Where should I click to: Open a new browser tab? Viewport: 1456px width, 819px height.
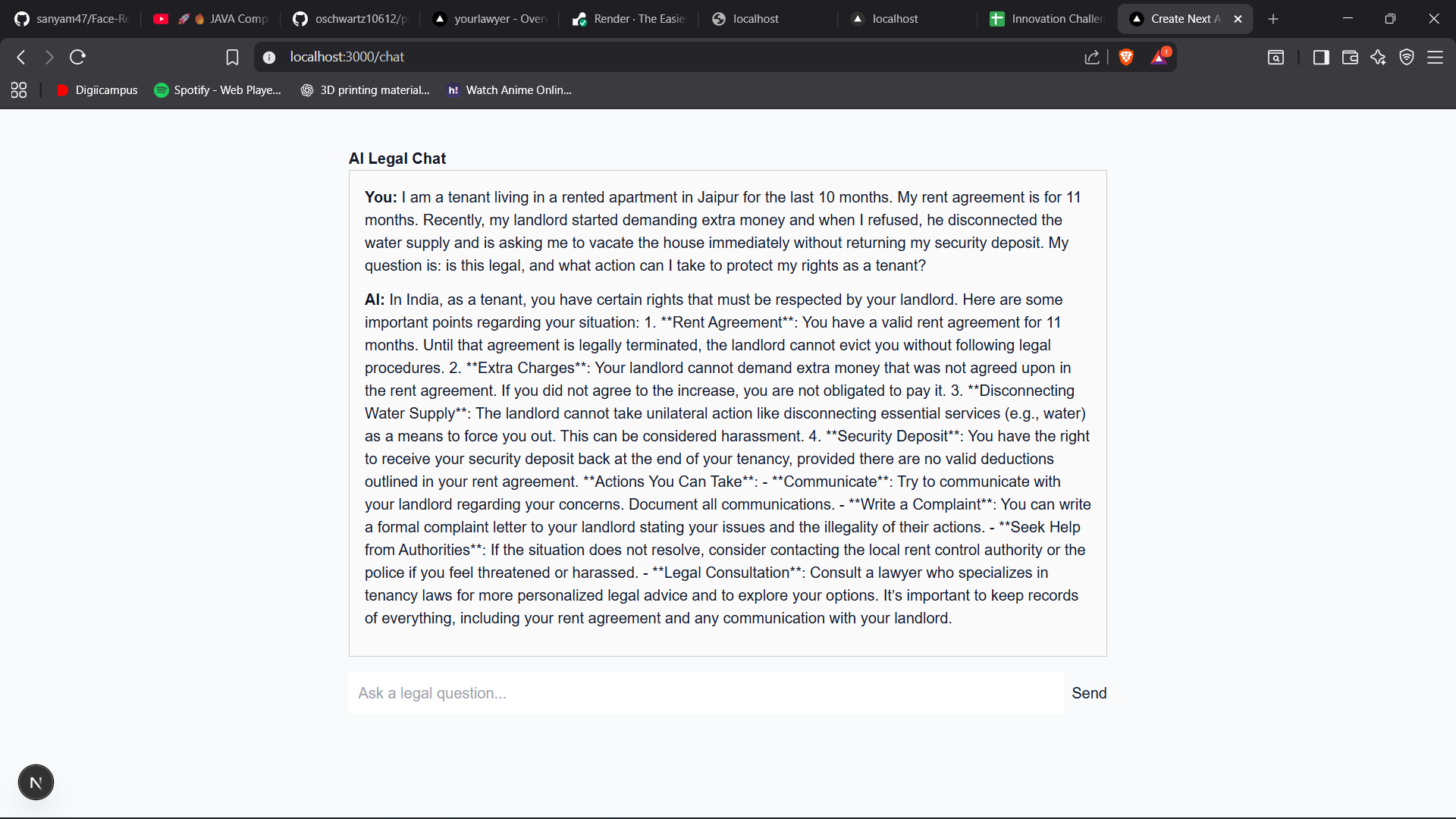tap(1273, 19)
